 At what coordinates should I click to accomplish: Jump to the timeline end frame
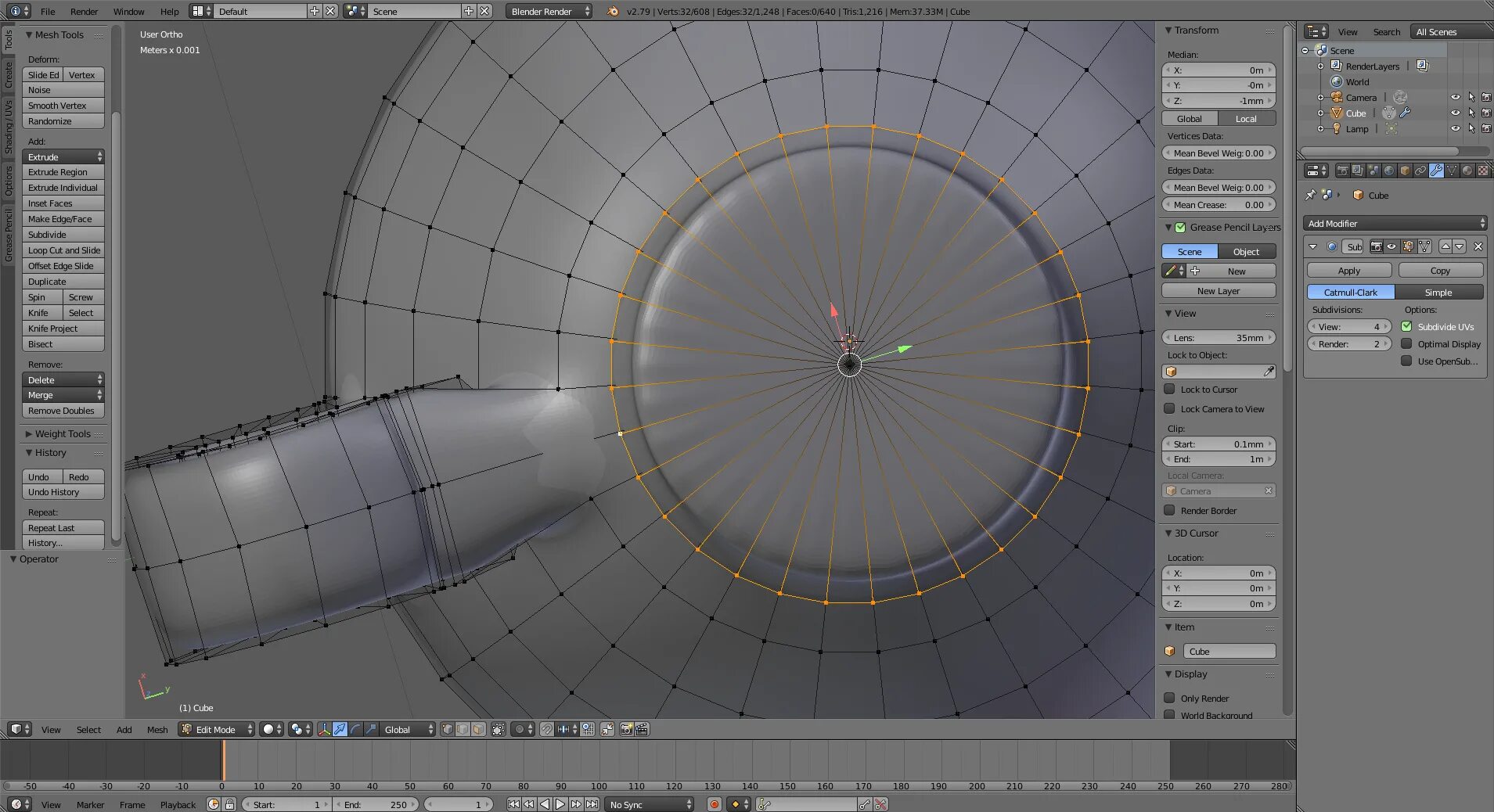(x=592, y=804)
